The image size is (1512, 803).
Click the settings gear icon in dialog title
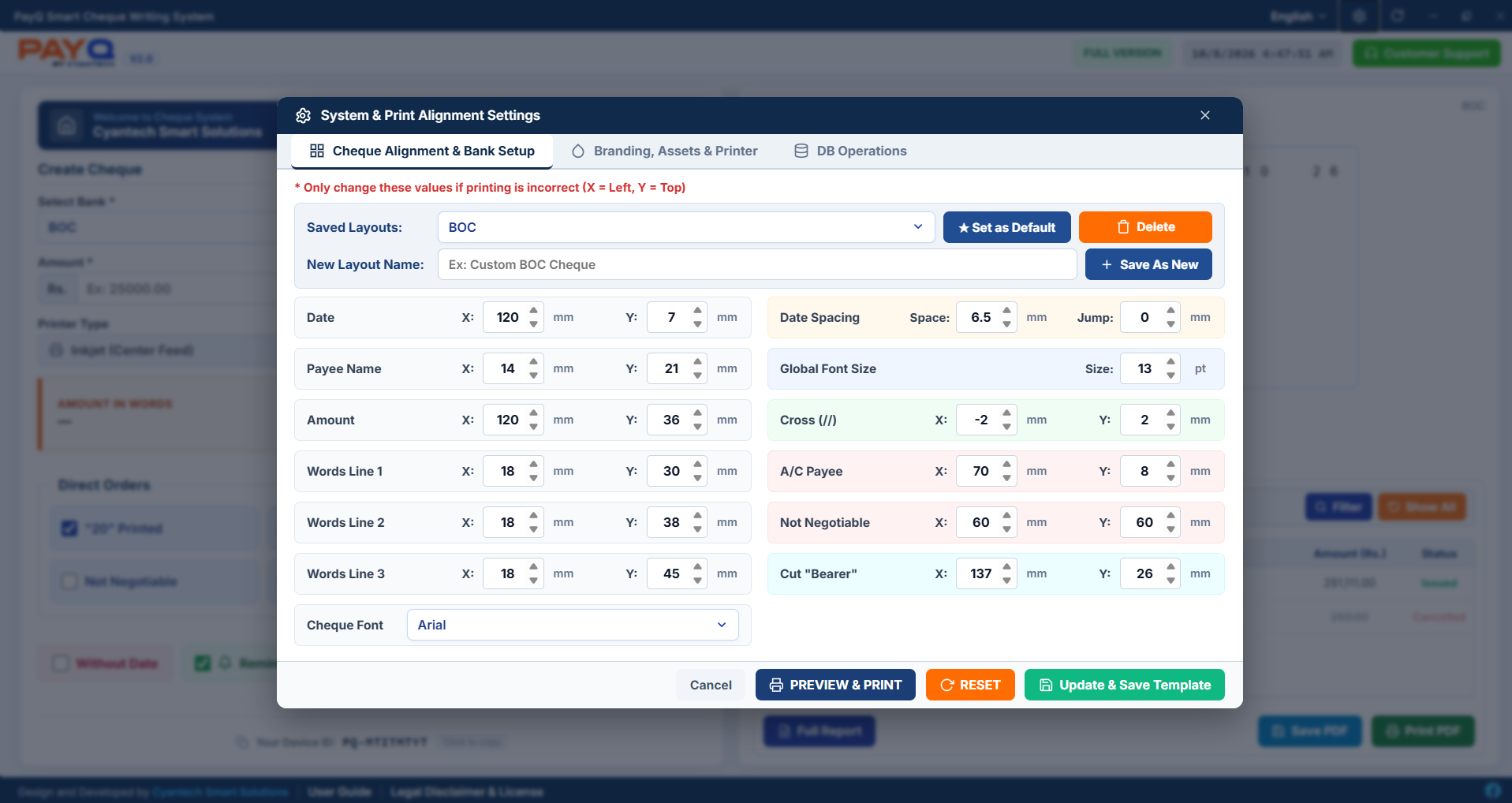(303, 116)
